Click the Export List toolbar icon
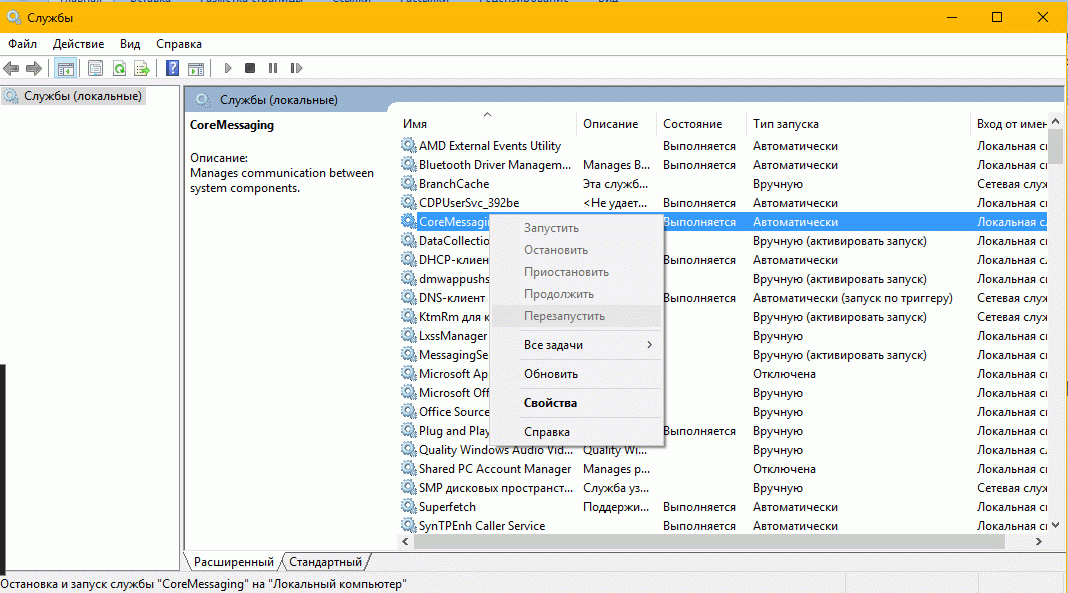The width and height of the screenshot is (1068, 593). coord(142,68)
